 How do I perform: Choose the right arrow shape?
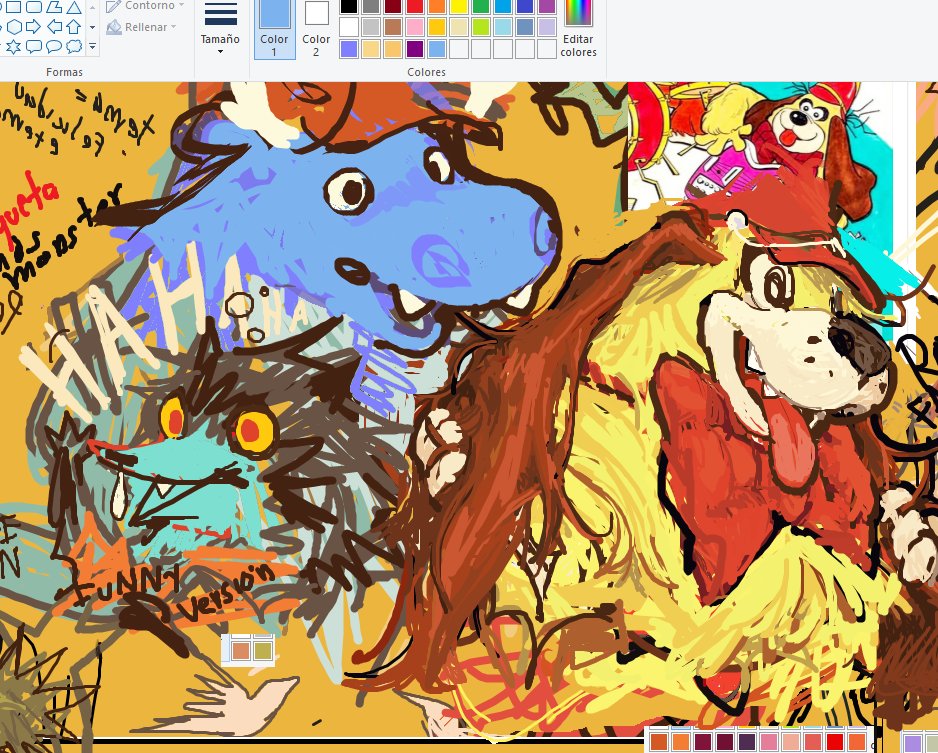34,26
